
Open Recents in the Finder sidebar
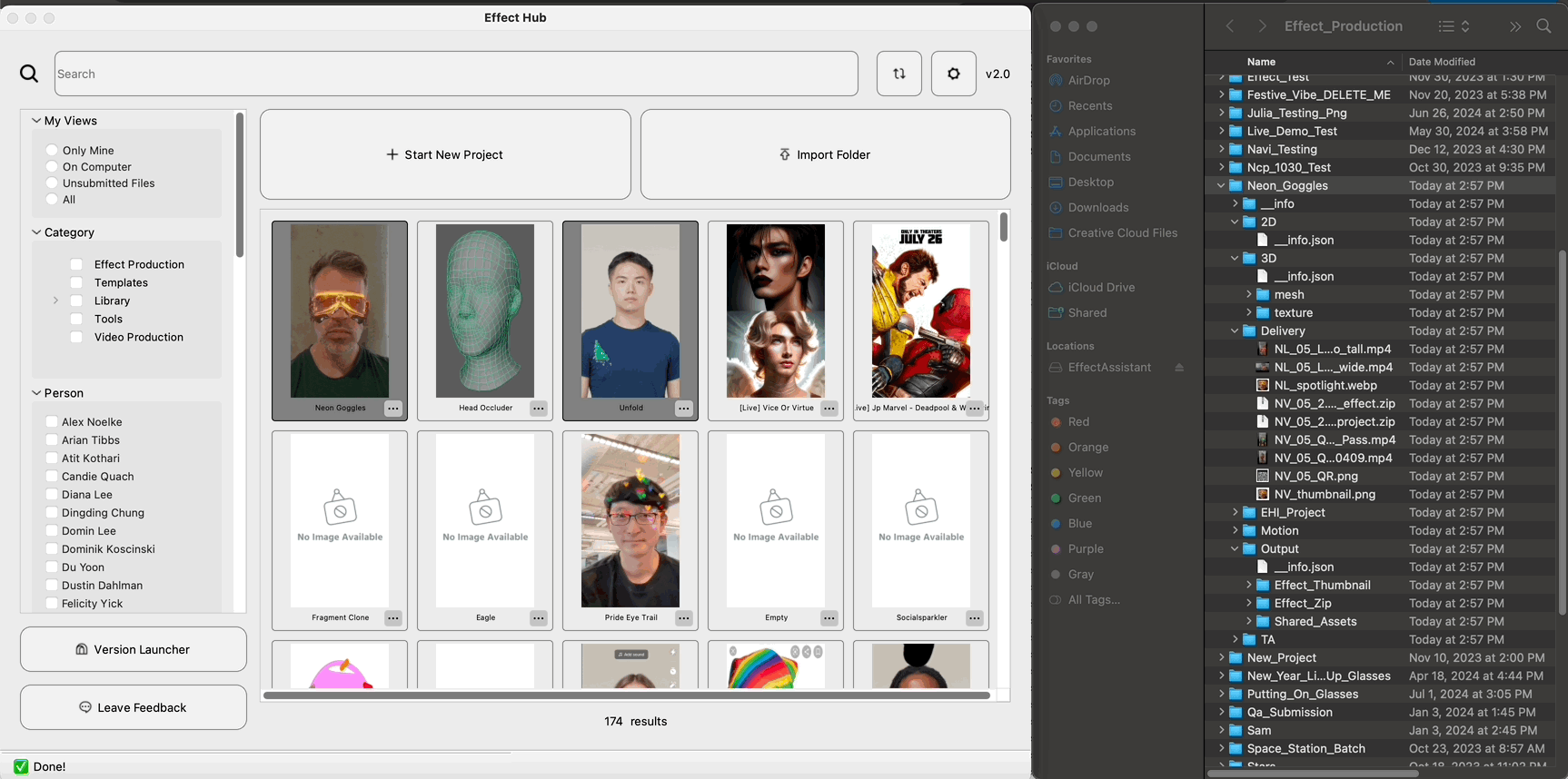click(1090, 106)
